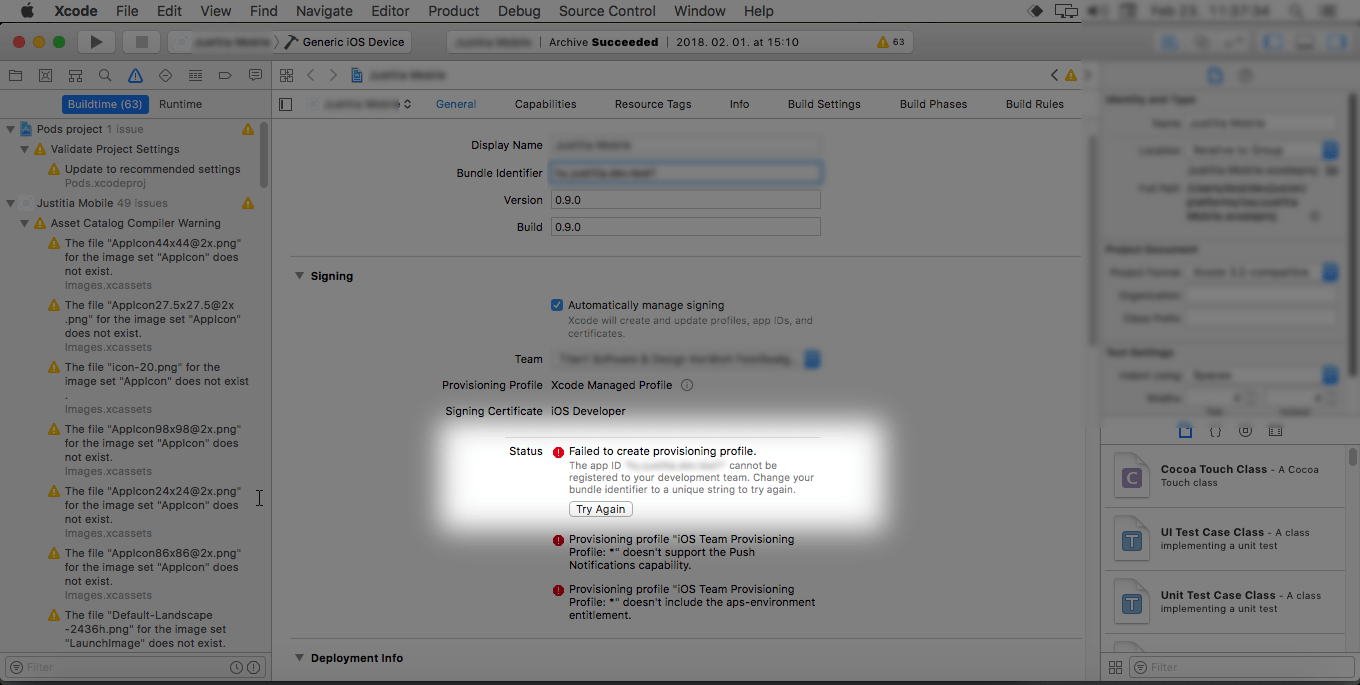Open the Breakpoint navigator tag icon

pyautogui.click(x=224, y=75)
